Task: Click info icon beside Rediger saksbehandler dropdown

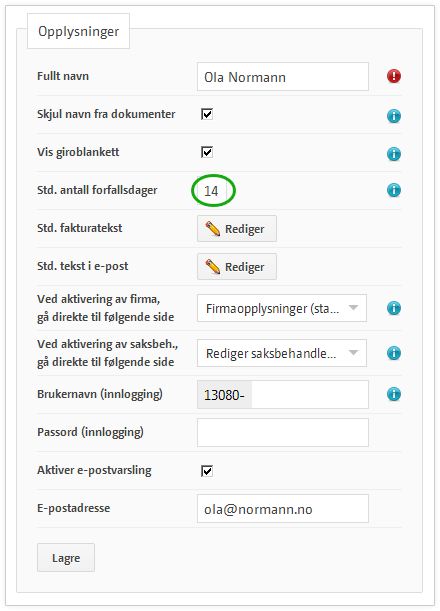Action: point(394,353)
